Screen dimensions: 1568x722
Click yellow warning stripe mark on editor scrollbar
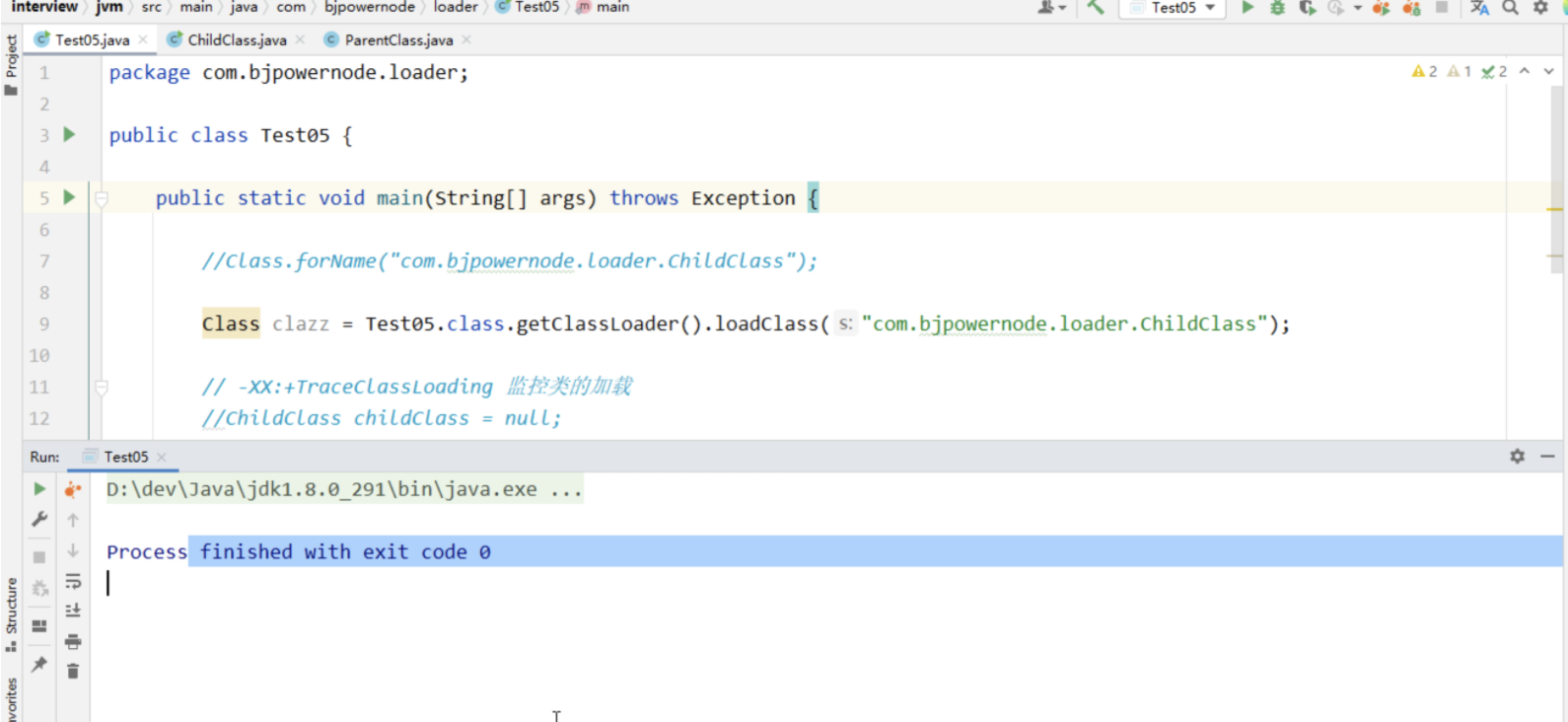[x=1555, y=209]
